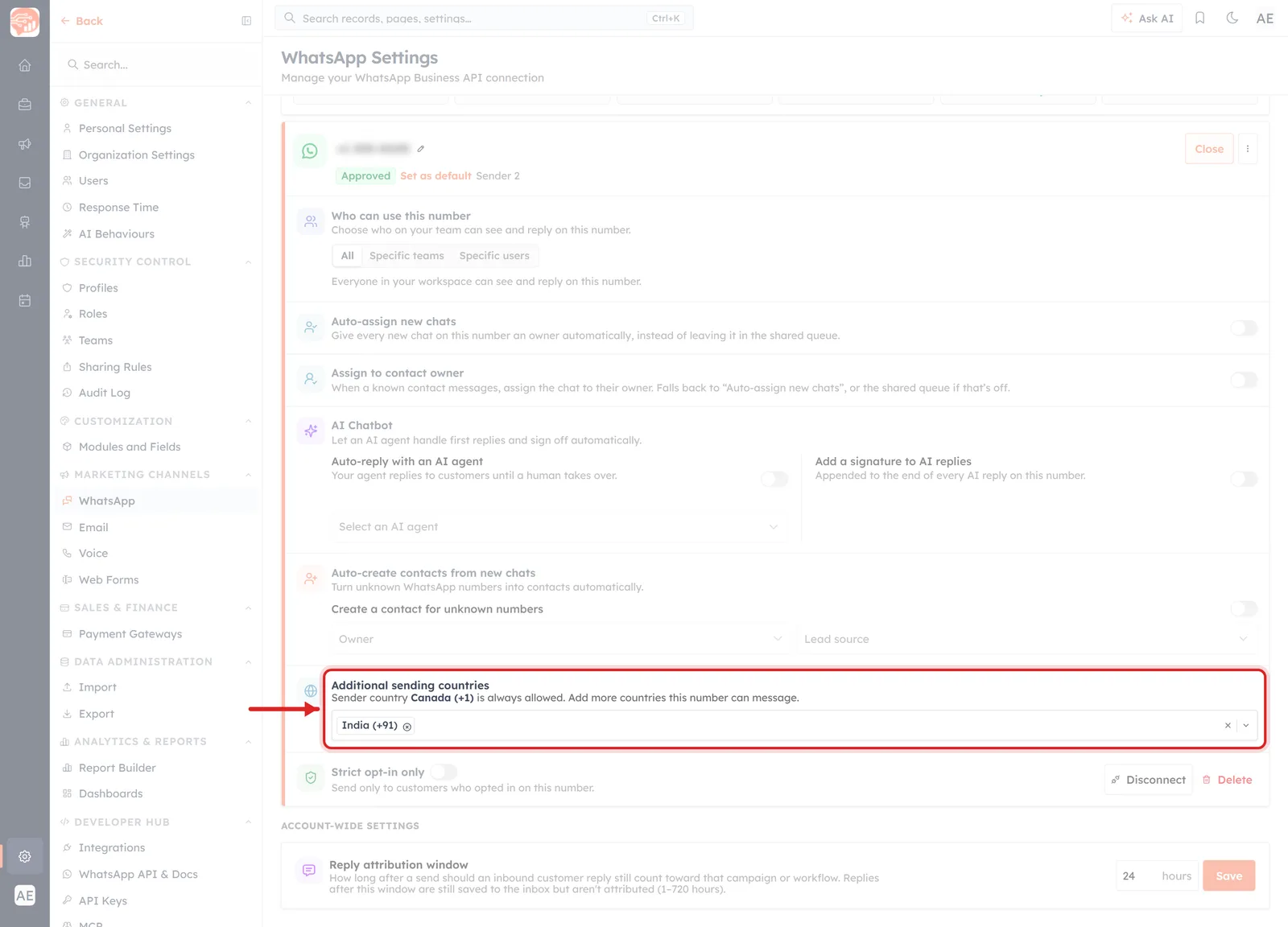Image resolution: width=1288 pixels, height=927 pixels.
Task: Open the inbox icon in the left rail
Action: [25, 183]
